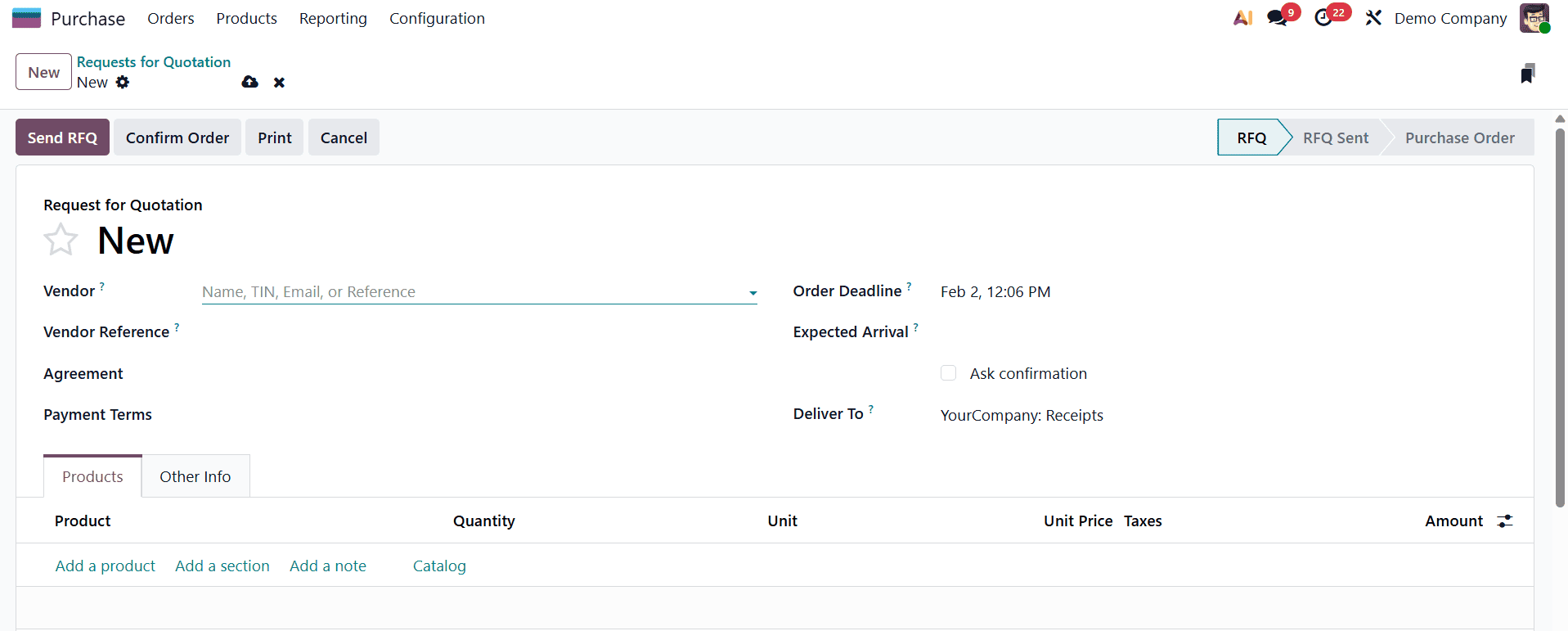Open the Discuss messages icon
This screenshot has width=1568, height=631.
tap(1278, 17)
